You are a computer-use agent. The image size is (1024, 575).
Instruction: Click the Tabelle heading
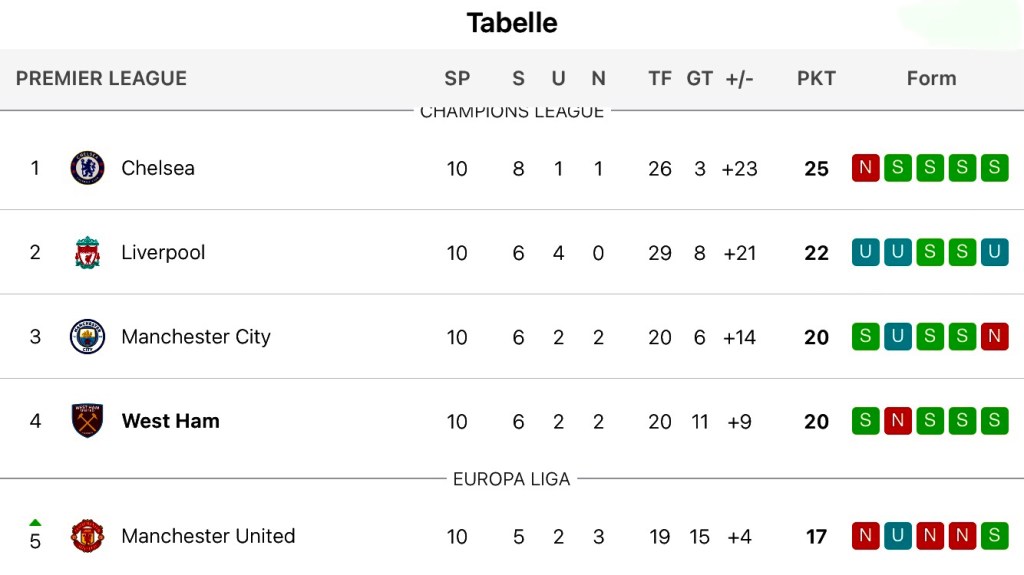(512, 23)
